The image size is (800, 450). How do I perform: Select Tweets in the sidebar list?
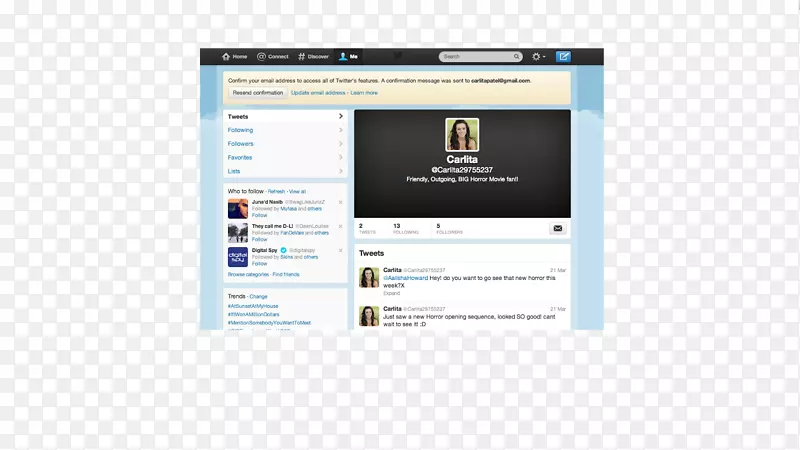[285, 116]
